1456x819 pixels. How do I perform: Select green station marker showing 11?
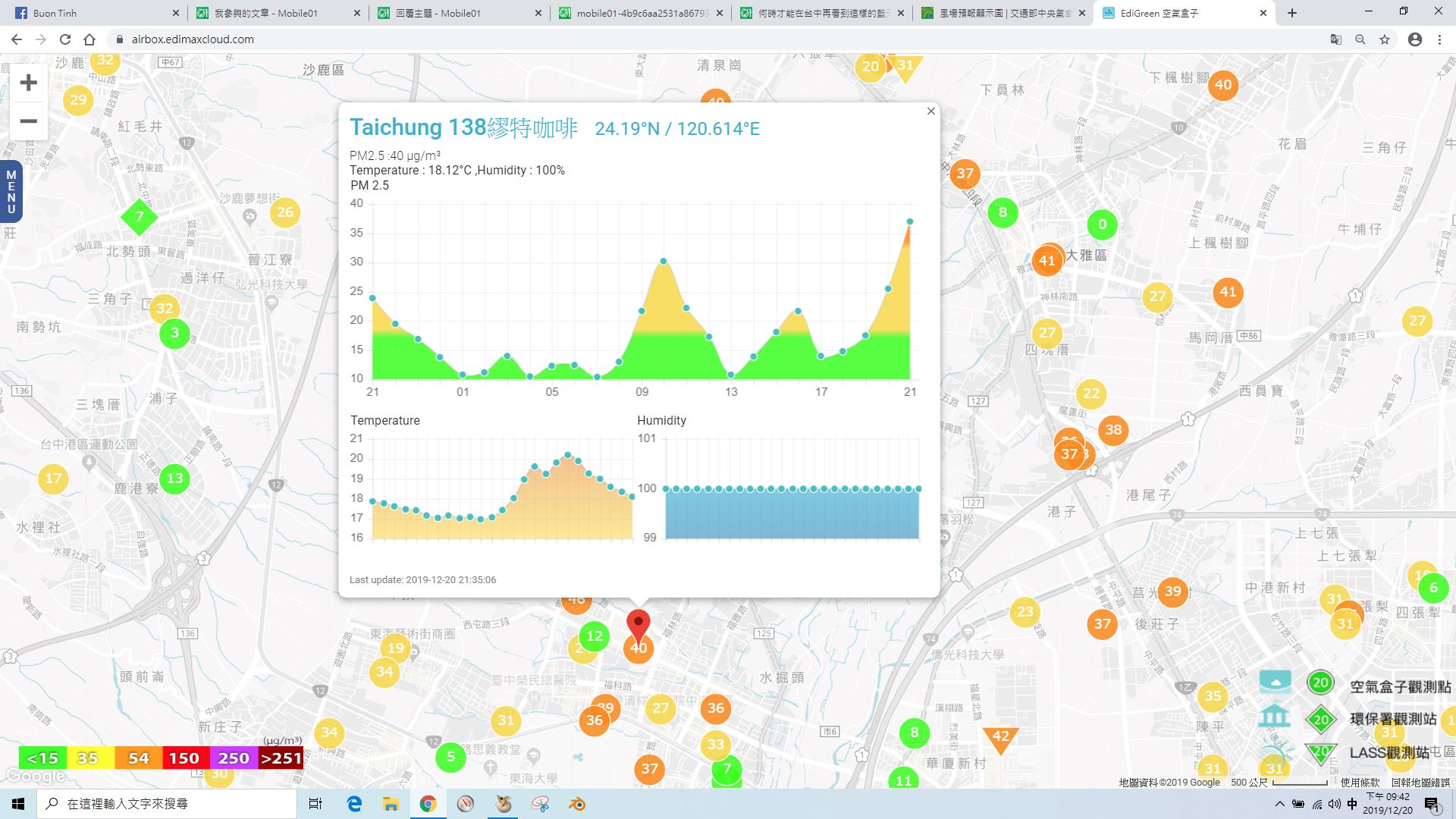[x=904, y=779]
